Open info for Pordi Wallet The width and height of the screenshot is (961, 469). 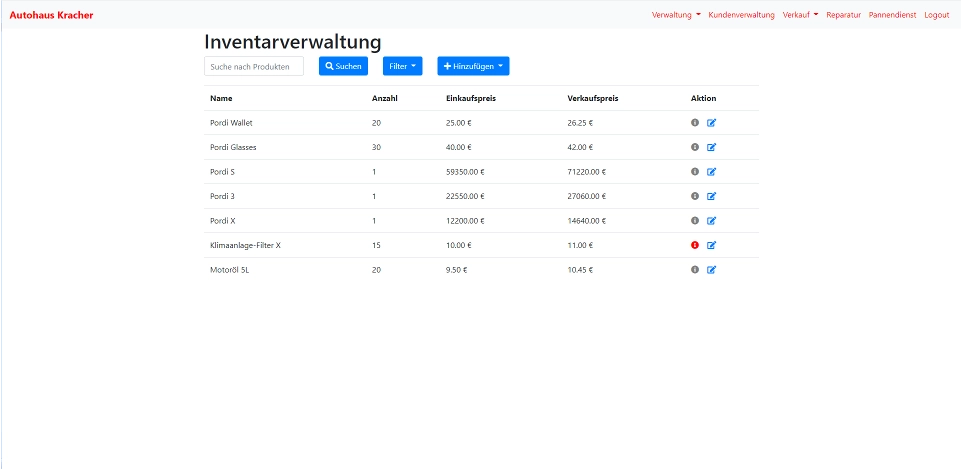[694, 123]
